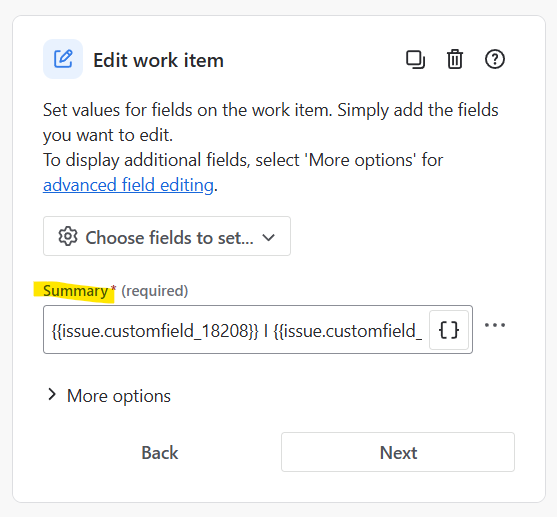
Task: Click the gear icon in Choose fields
Action: pos(67,236)
